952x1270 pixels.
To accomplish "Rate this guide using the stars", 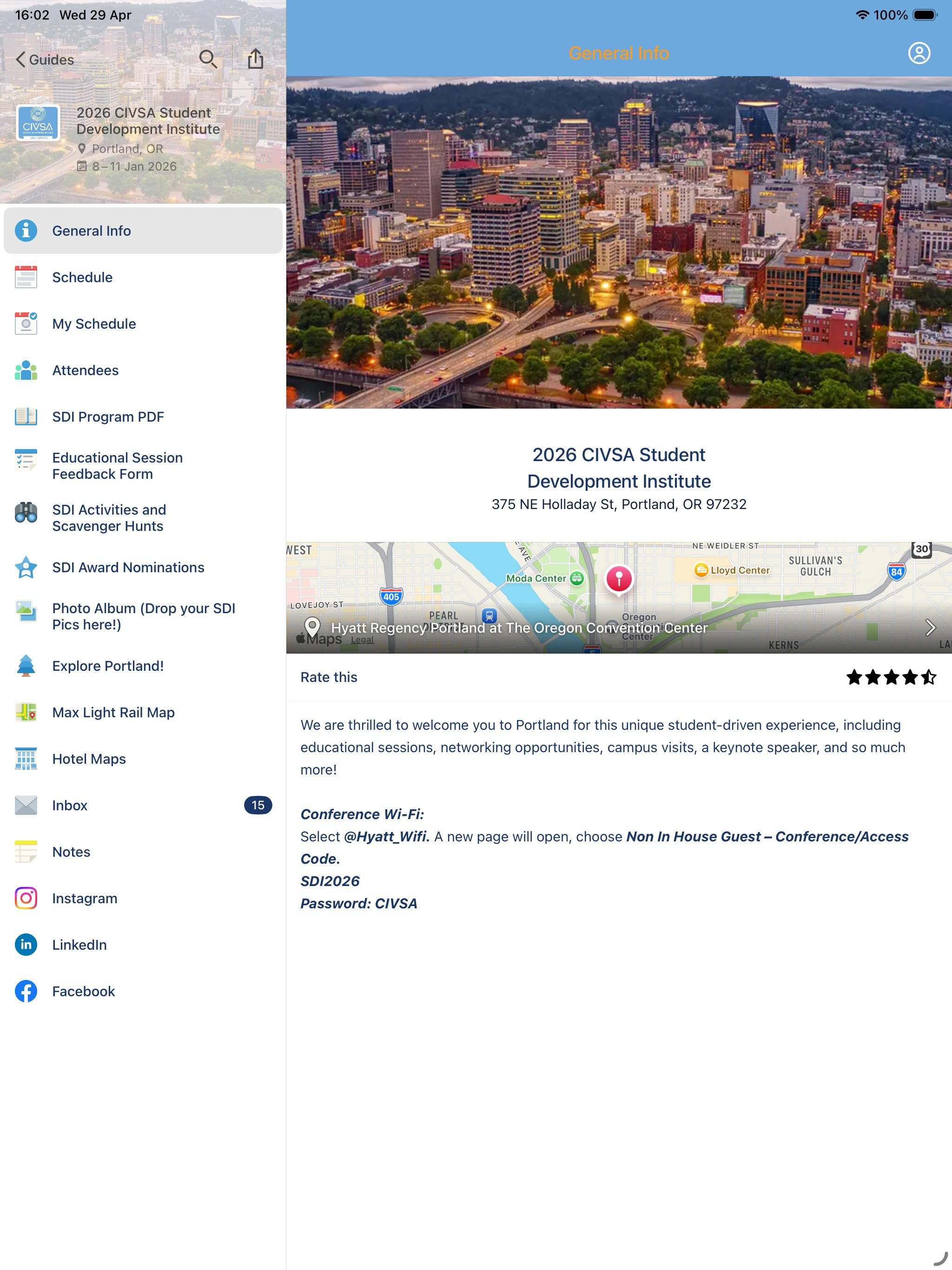I will [x=891, y=677].
